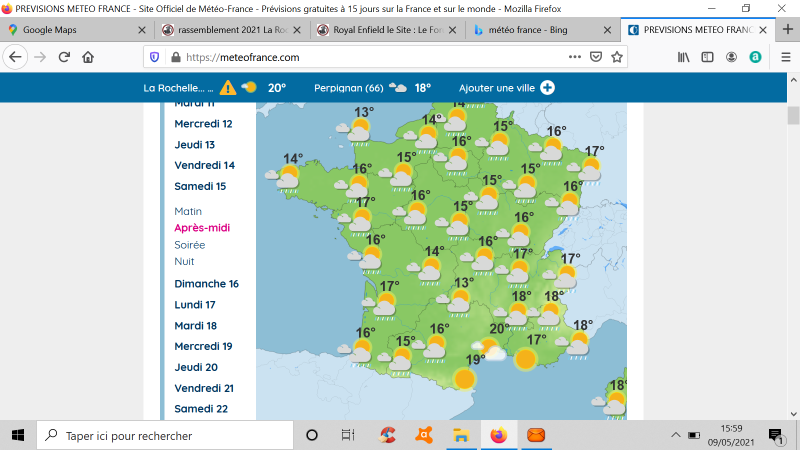Viewport: 800px width, 450px height.
Task: Select forecast day Mercredi 19
Action: click(x=203, y=346)
